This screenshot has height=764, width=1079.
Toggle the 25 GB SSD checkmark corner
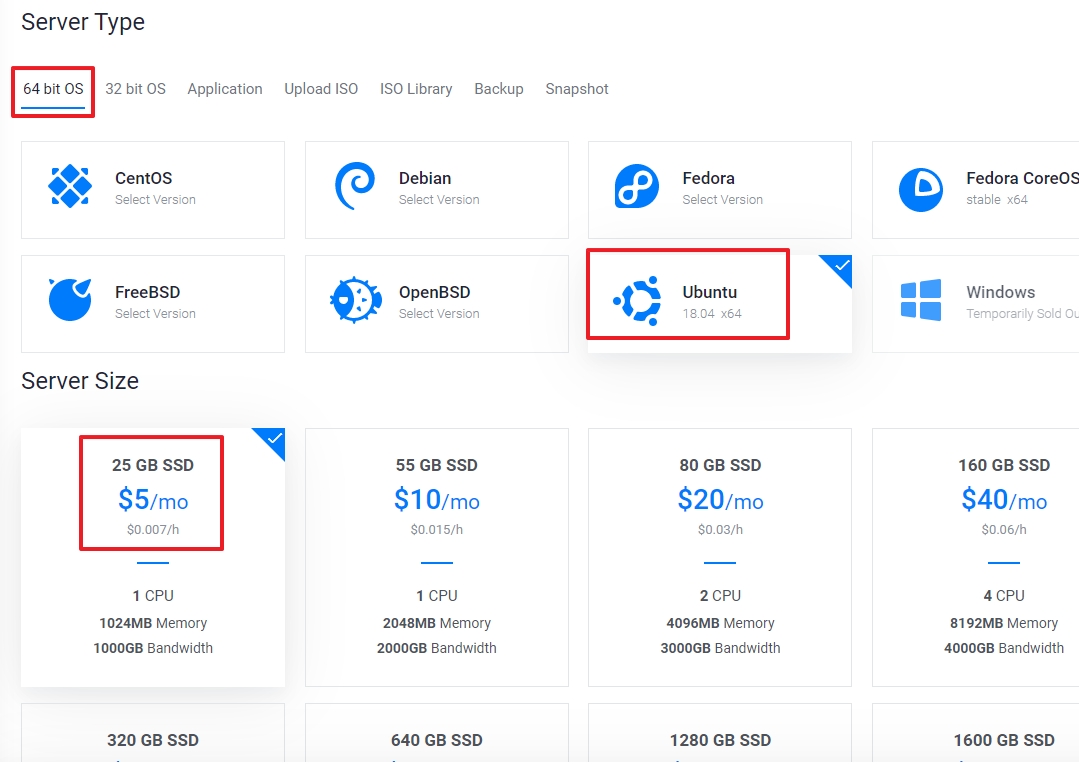pos(273,440)
